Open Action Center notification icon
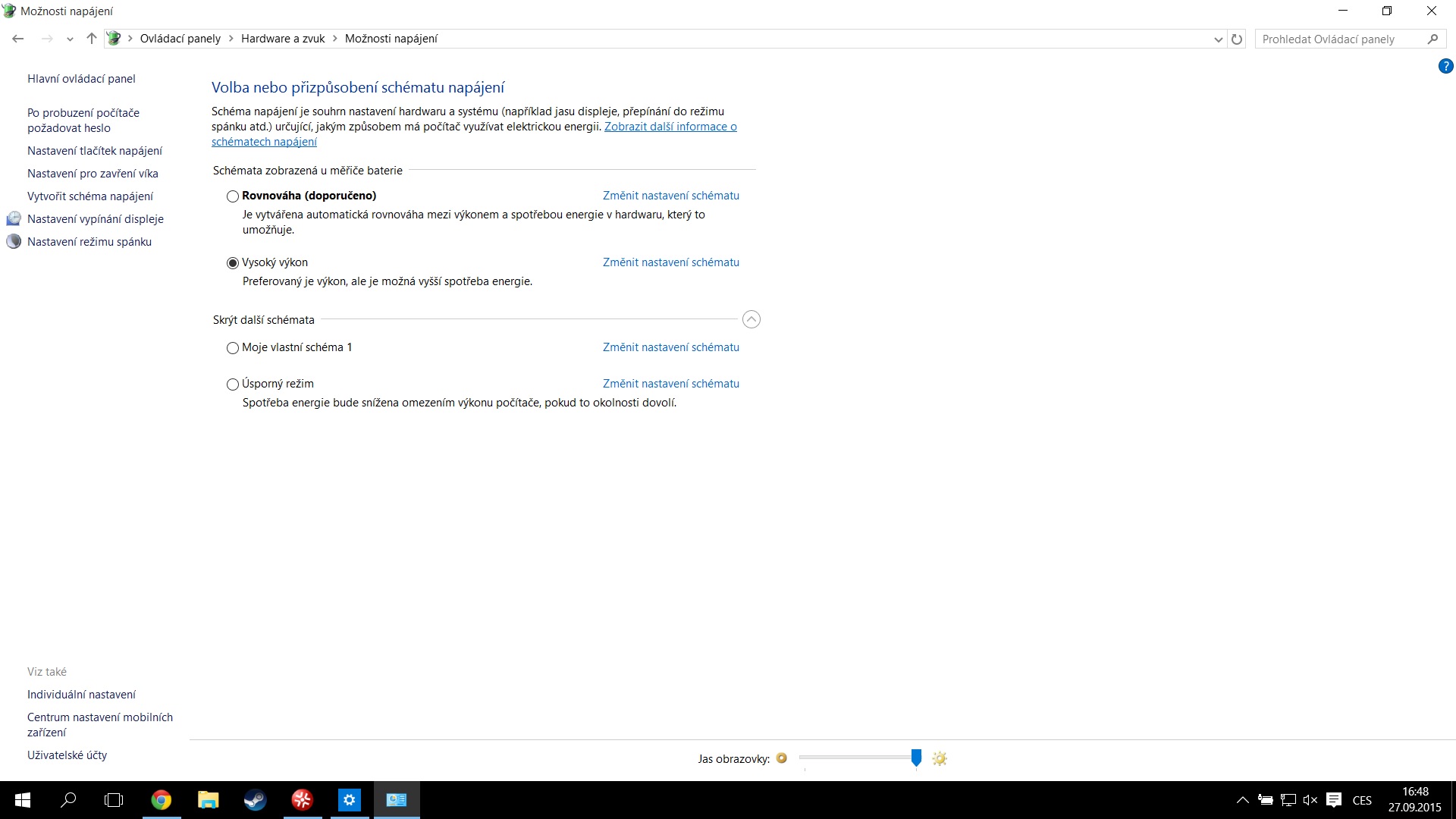Image resolution: width=1456 pixels, height=819 pixels. pos(1334,800)
